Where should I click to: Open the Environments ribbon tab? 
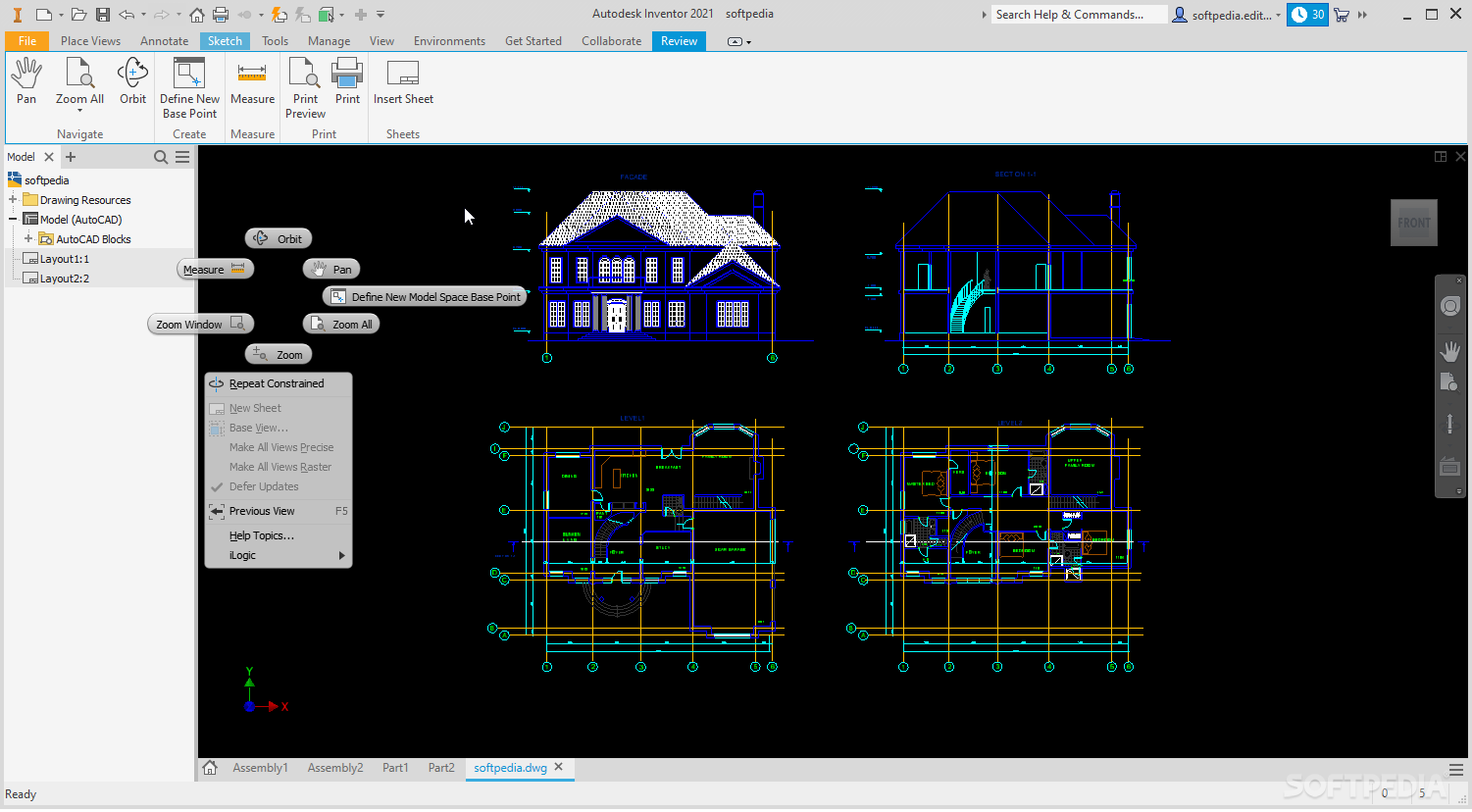click(449, 41)
